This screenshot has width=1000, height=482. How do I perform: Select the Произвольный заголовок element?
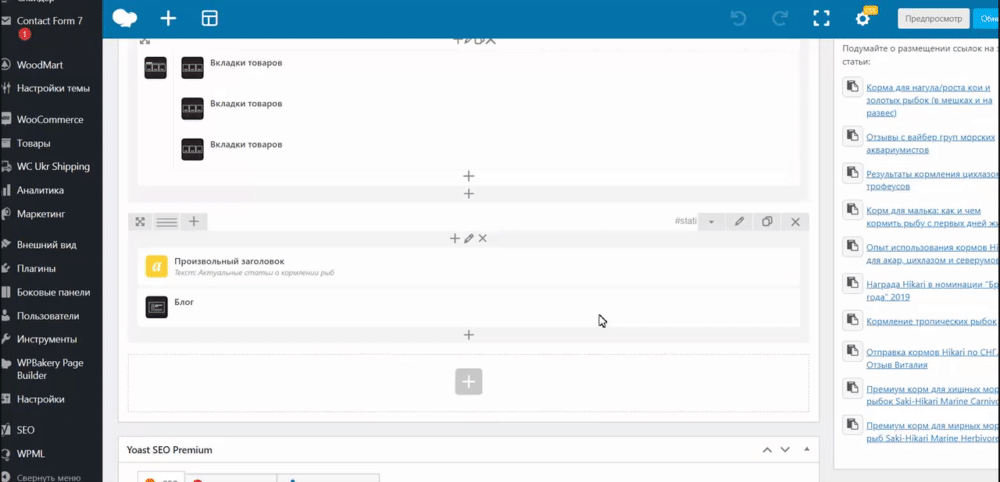pos(469,267)
